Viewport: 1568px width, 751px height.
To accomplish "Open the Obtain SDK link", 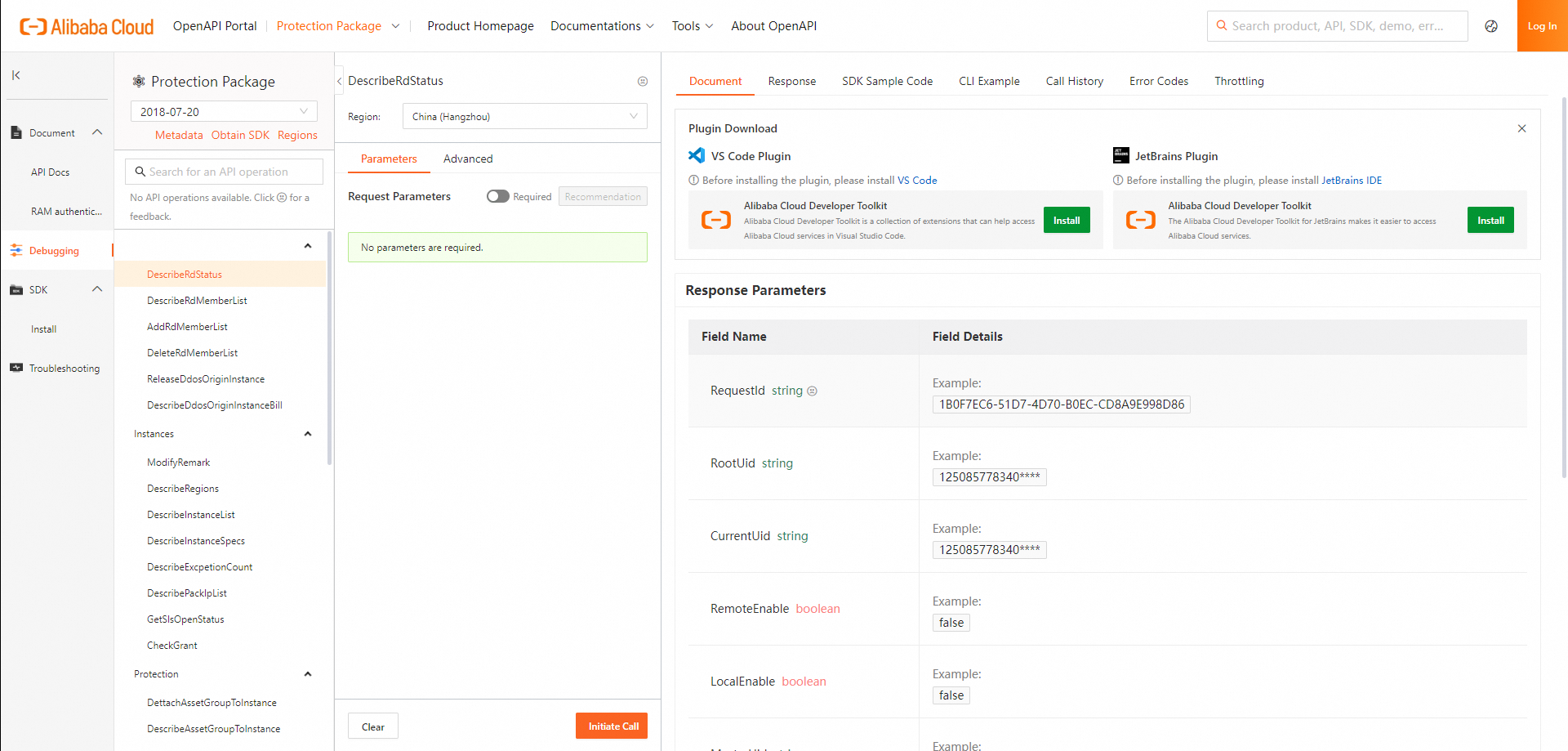I will (240, 135).
